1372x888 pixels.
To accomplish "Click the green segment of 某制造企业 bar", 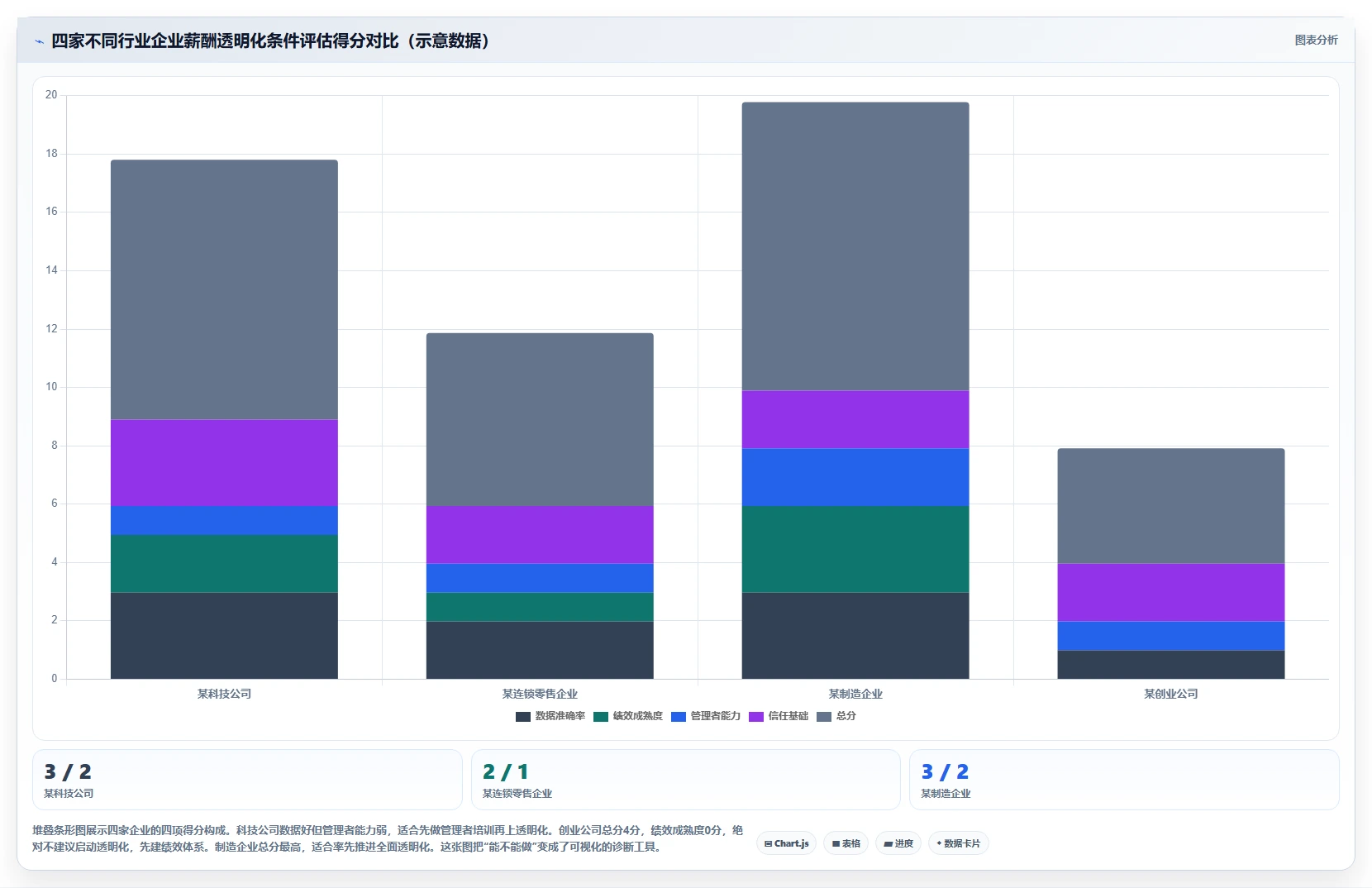I will (855, 549).
